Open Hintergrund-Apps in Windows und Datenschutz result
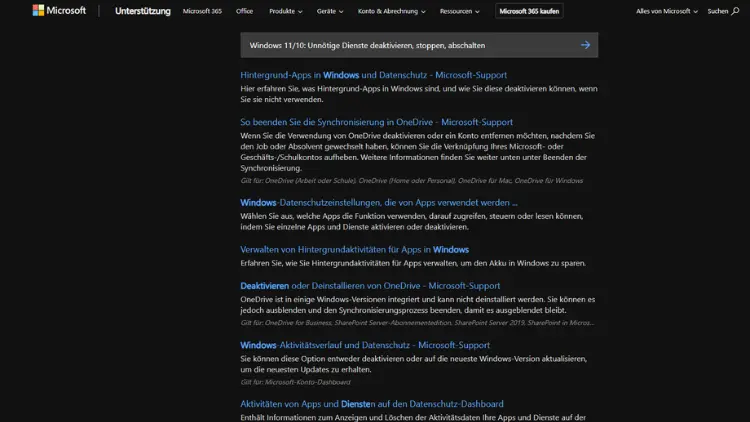 pos(374,75)
